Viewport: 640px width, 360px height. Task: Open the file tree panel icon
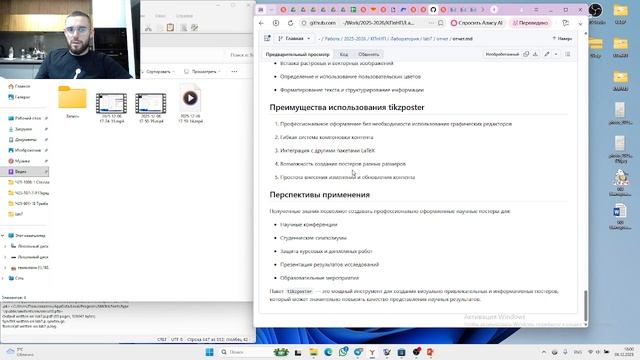[x=267, y=38]
